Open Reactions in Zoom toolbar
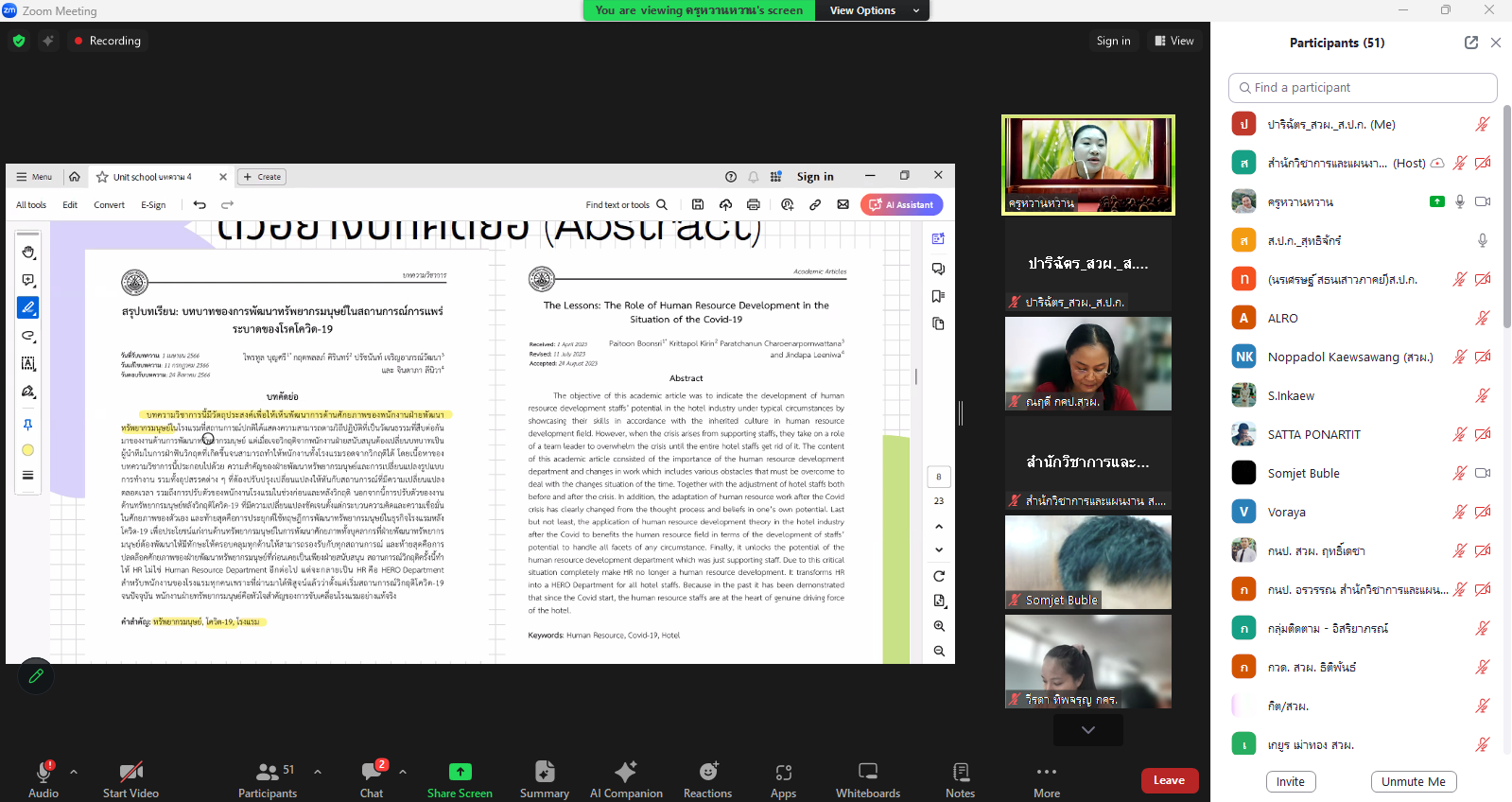The height and width of the screenshot is (802, 1512). point(707,779)
